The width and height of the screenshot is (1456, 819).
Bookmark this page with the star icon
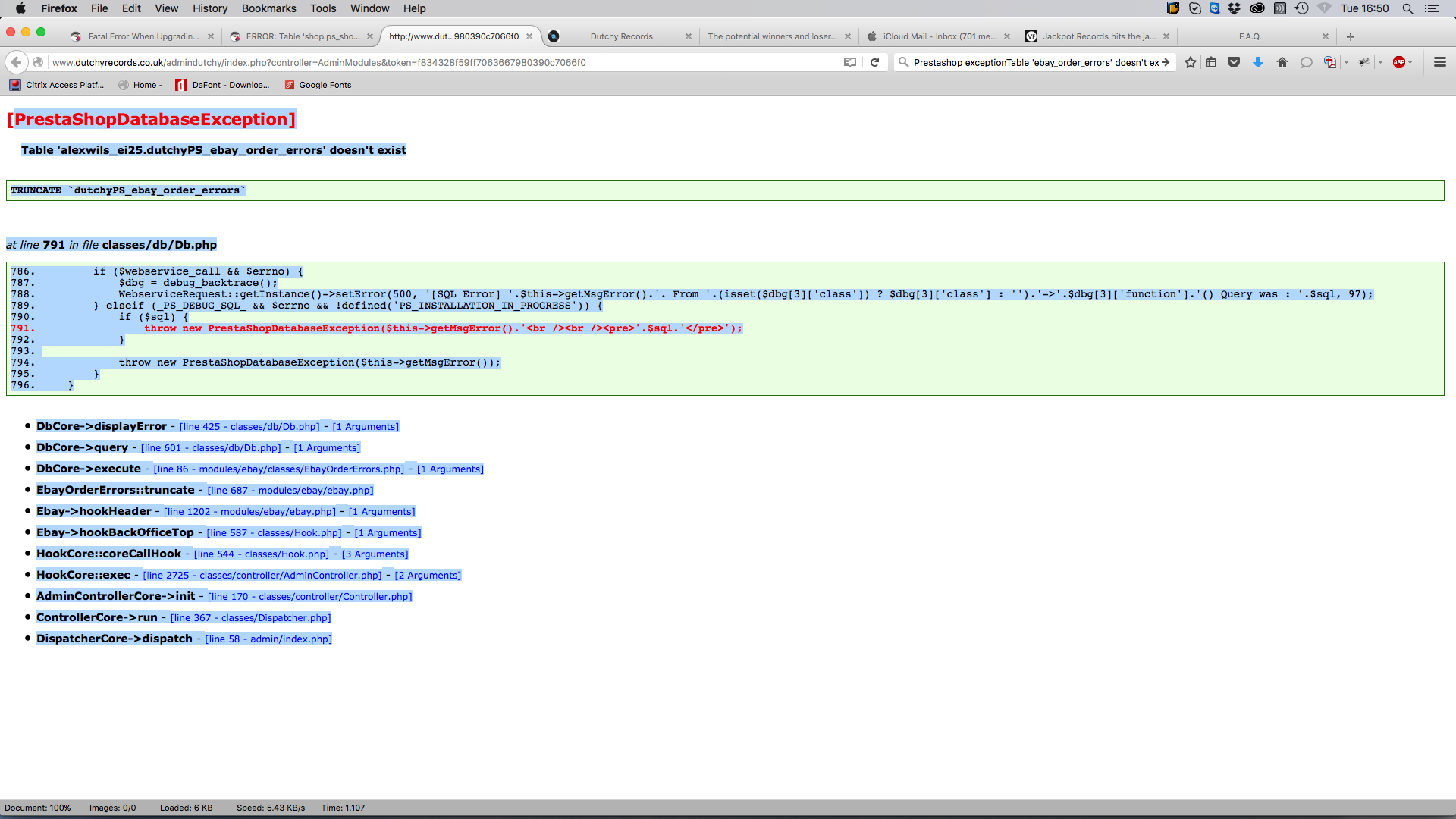pyautogui.click(x=1191, y=62)
